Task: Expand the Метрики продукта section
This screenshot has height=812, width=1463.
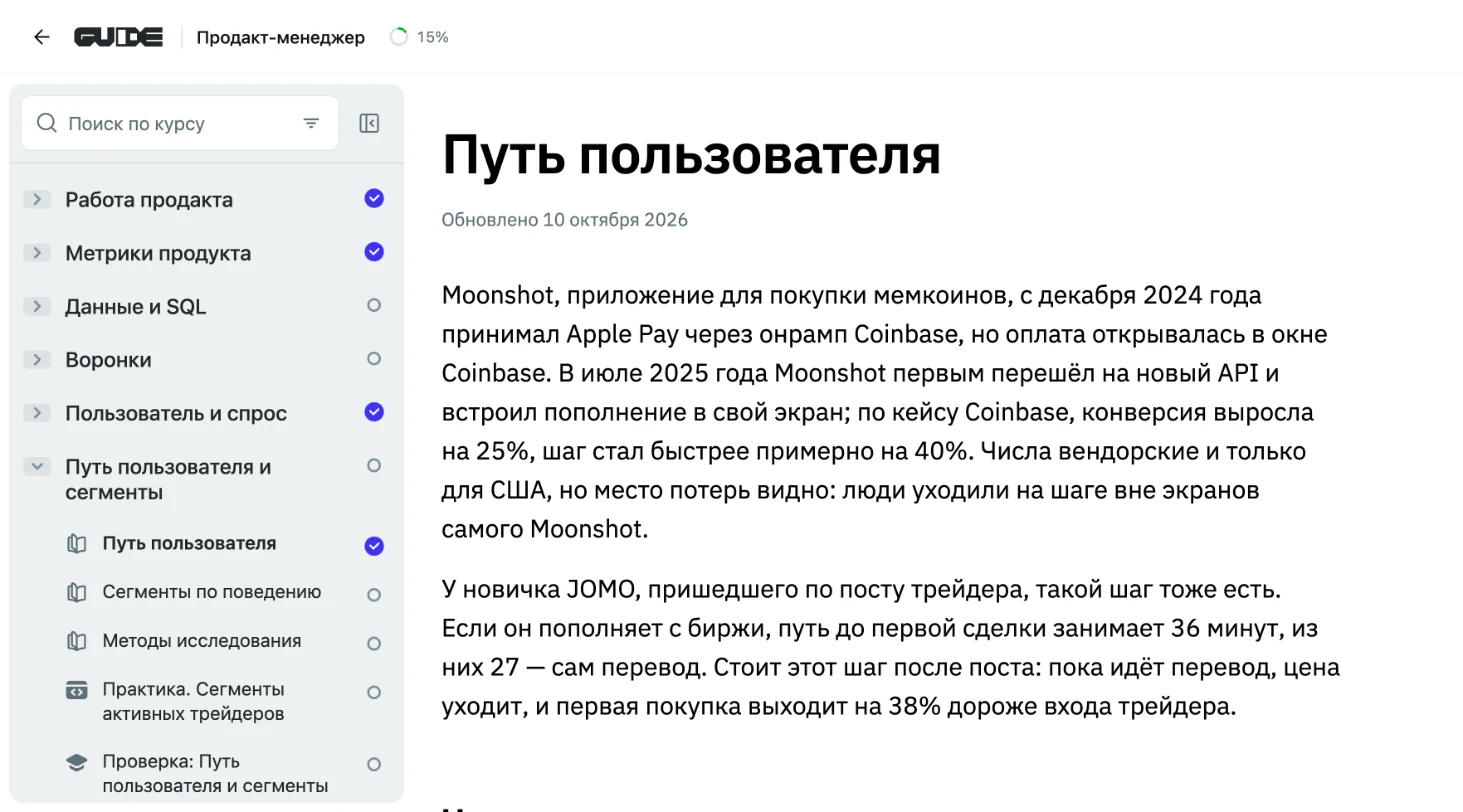Action: point(37,252)
